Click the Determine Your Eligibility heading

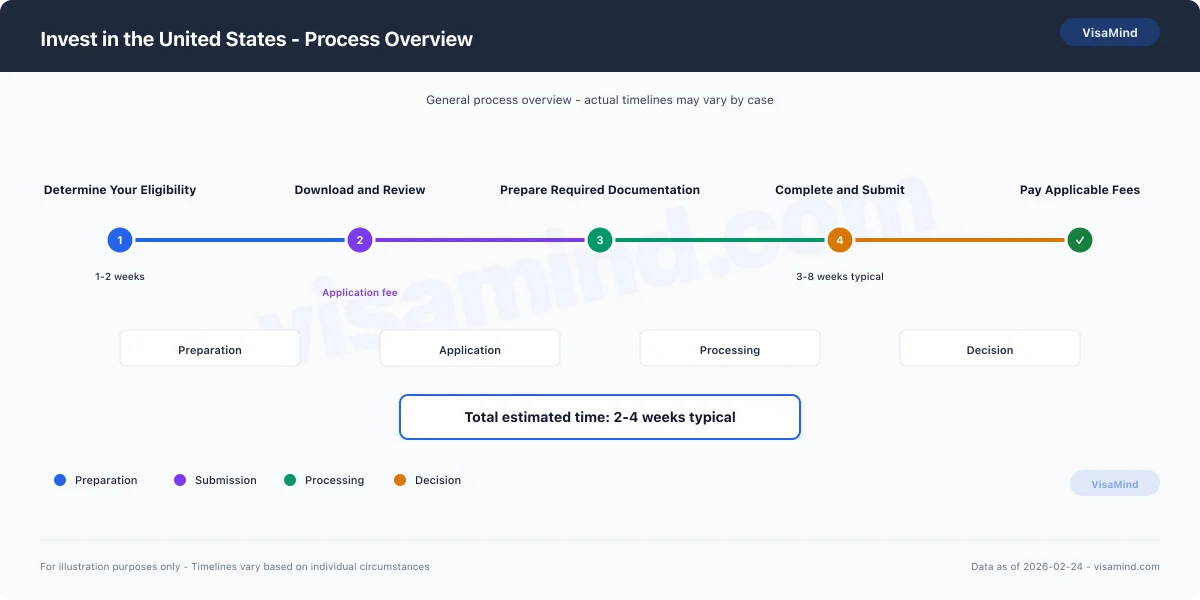[120, 189]
